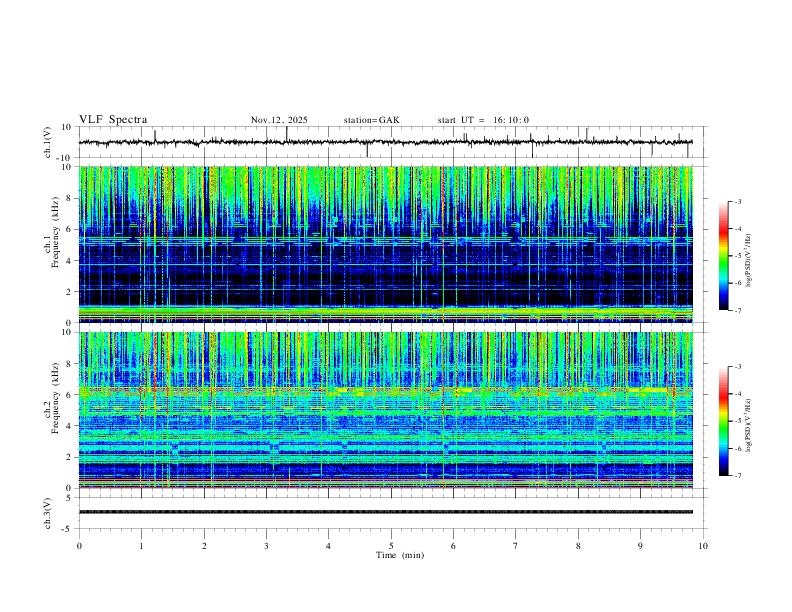The height and width of the screenshot is (612, 792).
Task: Click the log(PSD) label beside ch.2 colorbar
Action: 748,425
